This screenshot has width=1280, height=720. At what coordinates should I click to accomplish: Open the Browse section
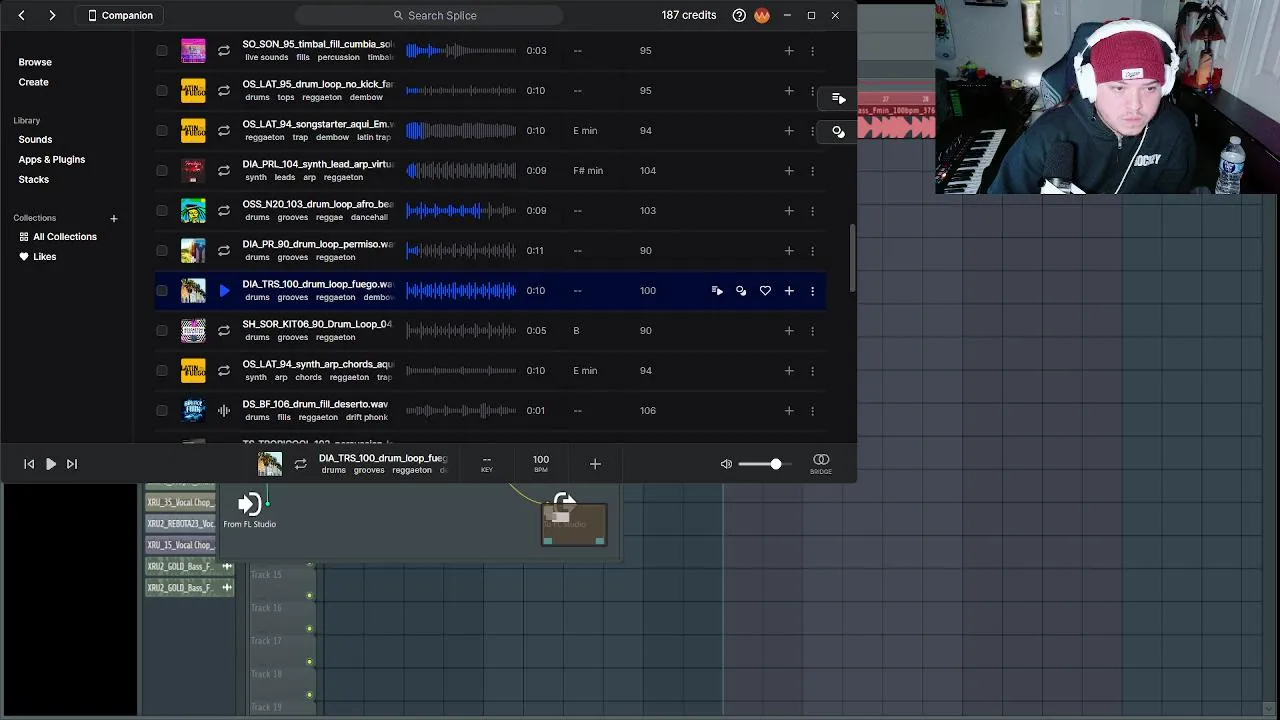pos(35,62)
